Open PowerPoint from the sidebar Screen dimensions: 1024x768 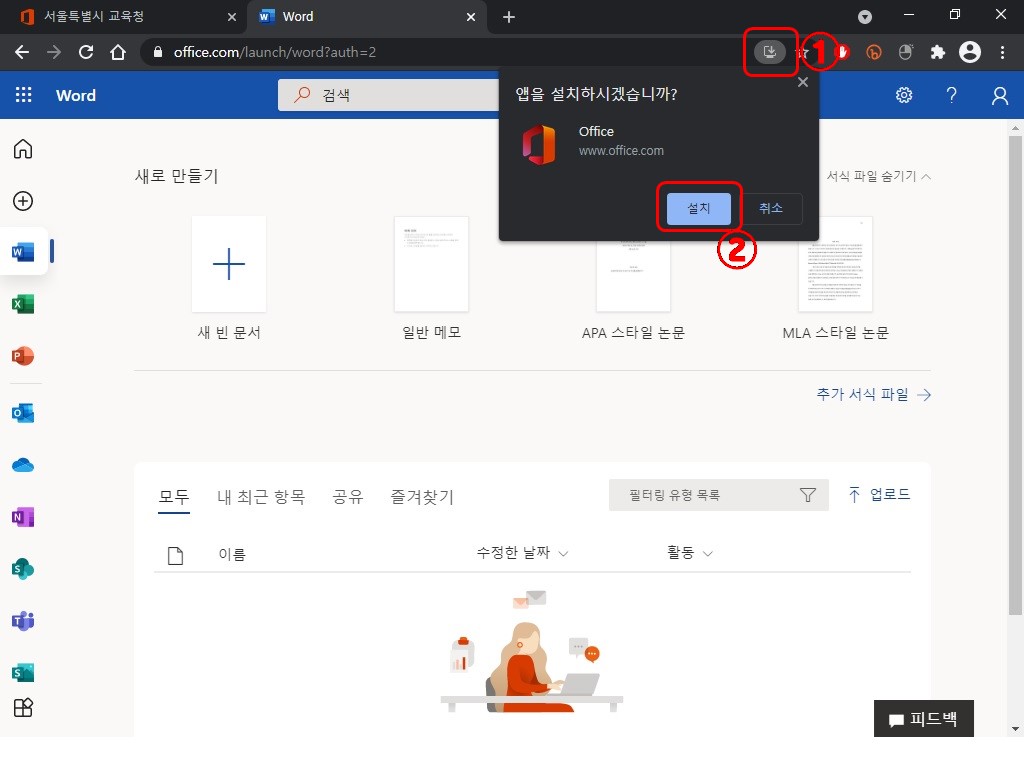coord(23,356)
